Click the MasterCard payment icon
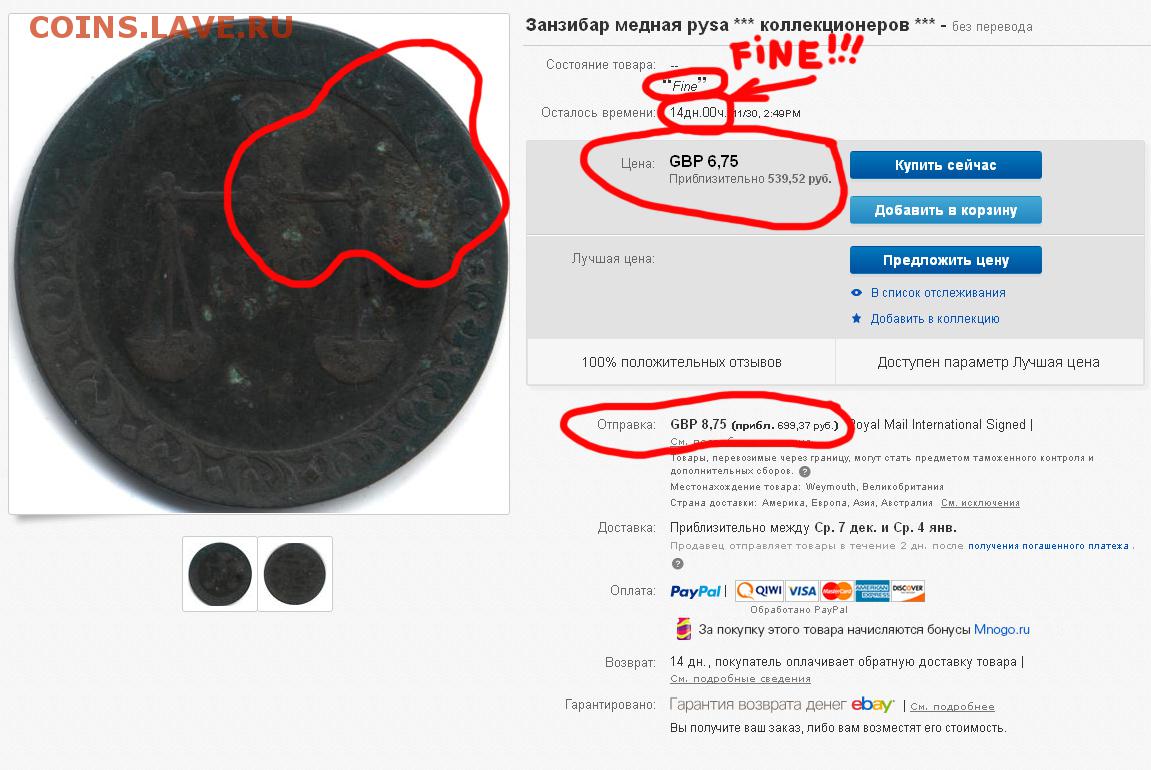The width and height of the screenshot is (1151, 770). tap(837, 591)
